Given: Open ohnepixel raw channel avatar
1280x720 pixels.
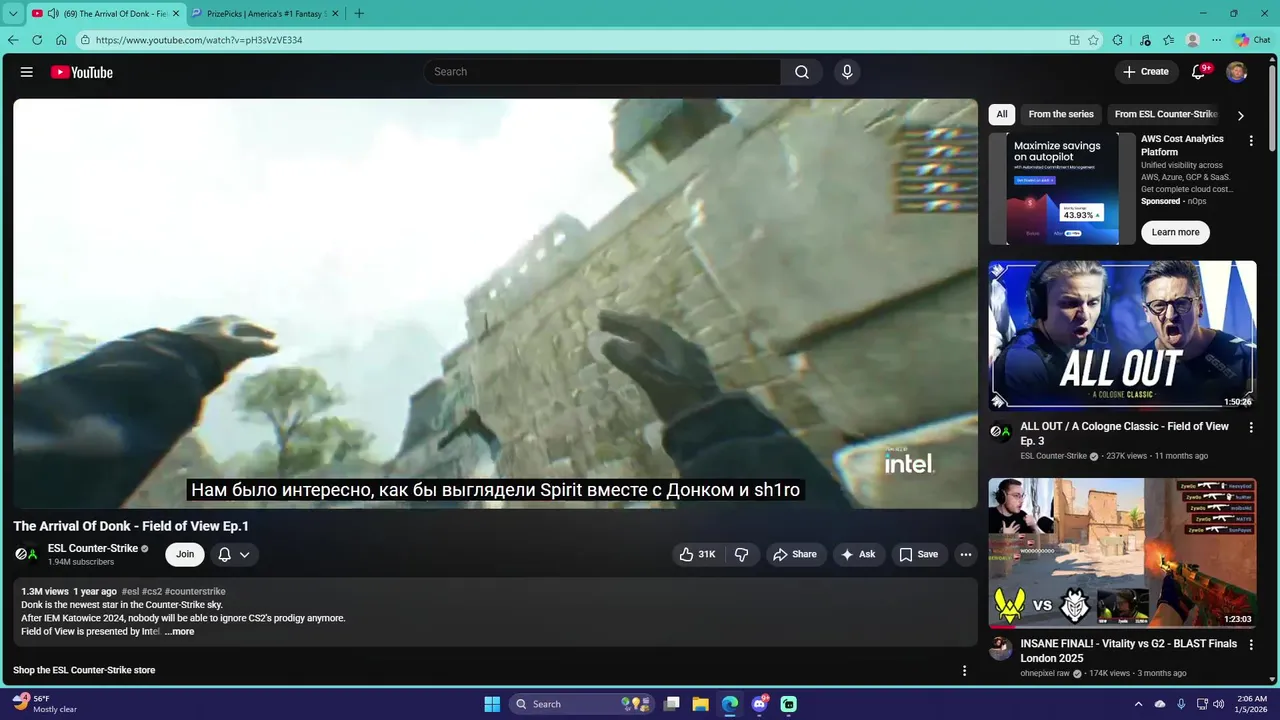Looking at the screenshot, I should (x=1001, y=649).
